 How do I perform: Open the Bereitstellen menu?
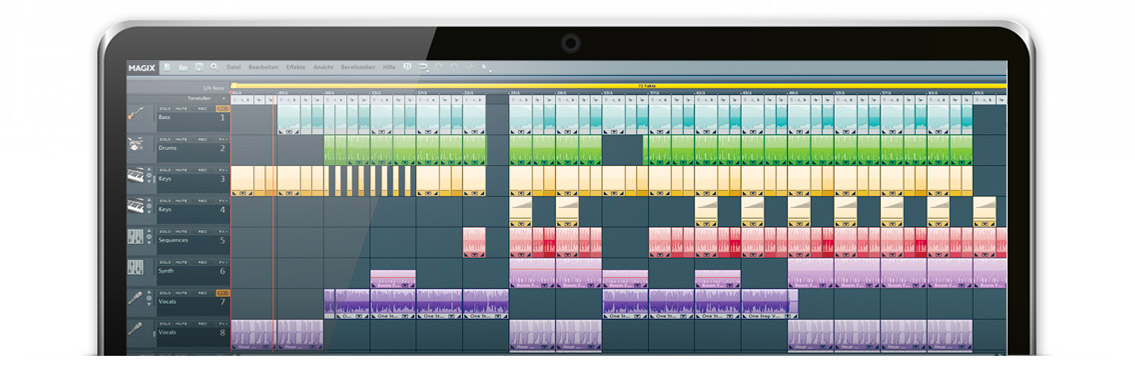358,67
